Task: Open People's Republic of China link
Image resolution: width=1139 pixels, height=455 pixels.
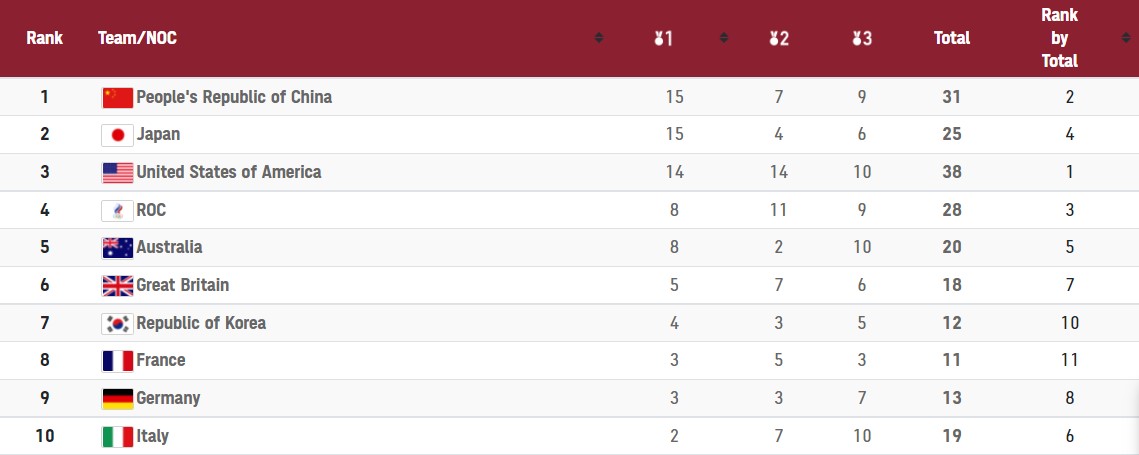Action: (233, 97)
